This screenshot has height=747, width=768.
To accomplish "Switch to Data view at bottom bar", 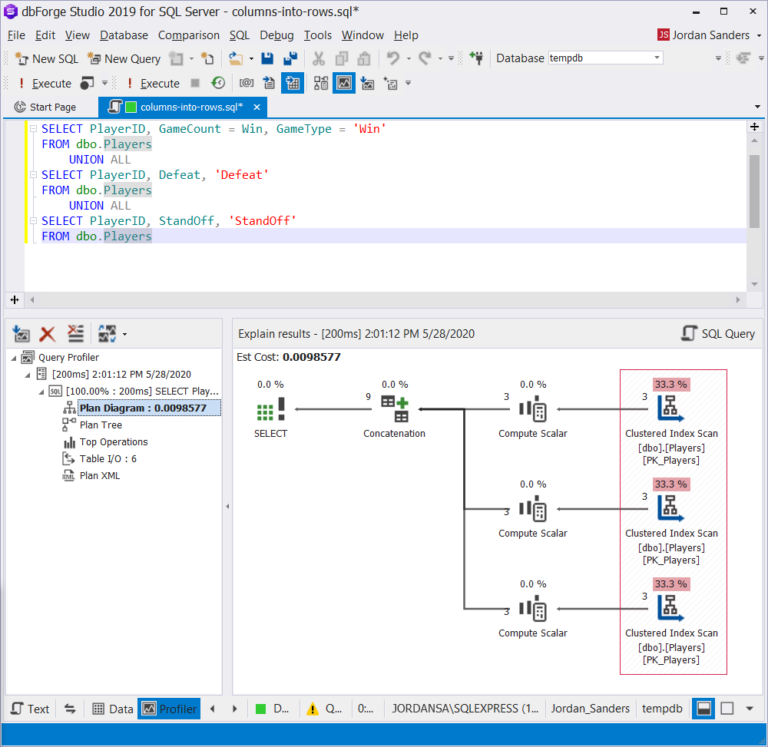I will coord(112,709).
